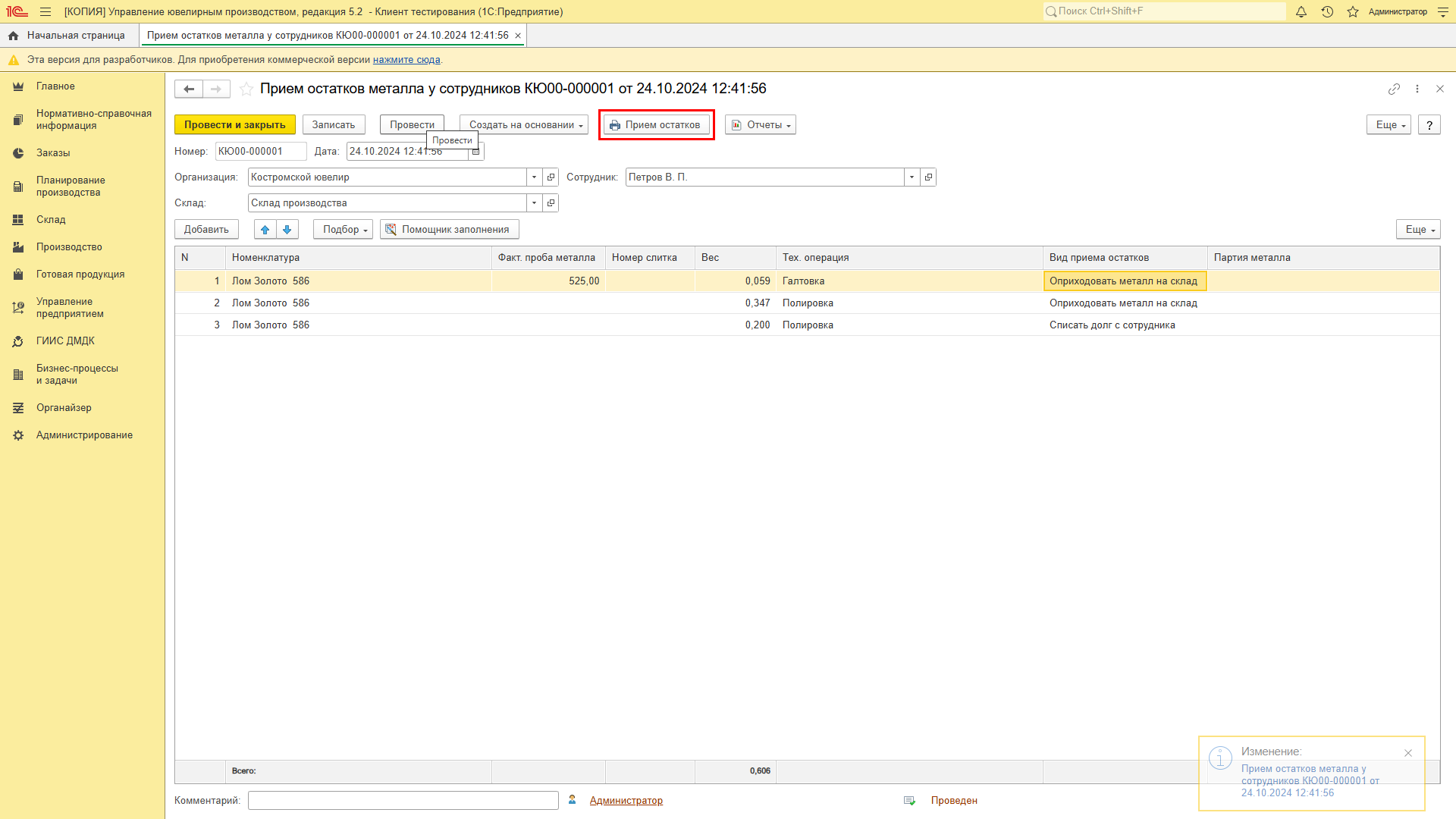
Task: Expand Организация dropdown list
Action: pyautogui.click(x=535, y=177)
